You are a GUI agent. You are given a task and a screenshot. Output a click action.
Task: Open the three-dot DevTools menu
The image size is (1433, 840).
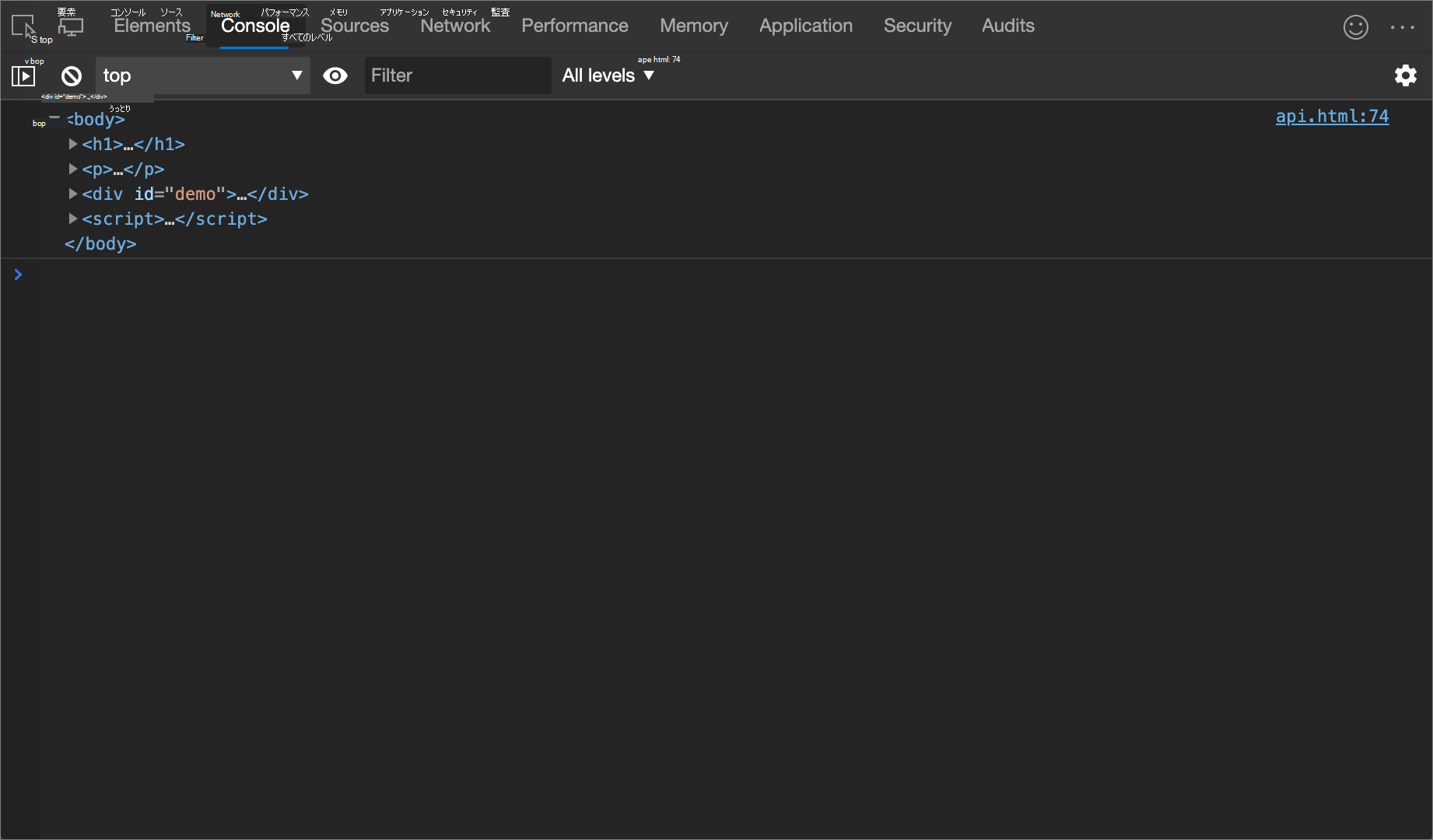pyautogui.click(x=1402, y=27)
